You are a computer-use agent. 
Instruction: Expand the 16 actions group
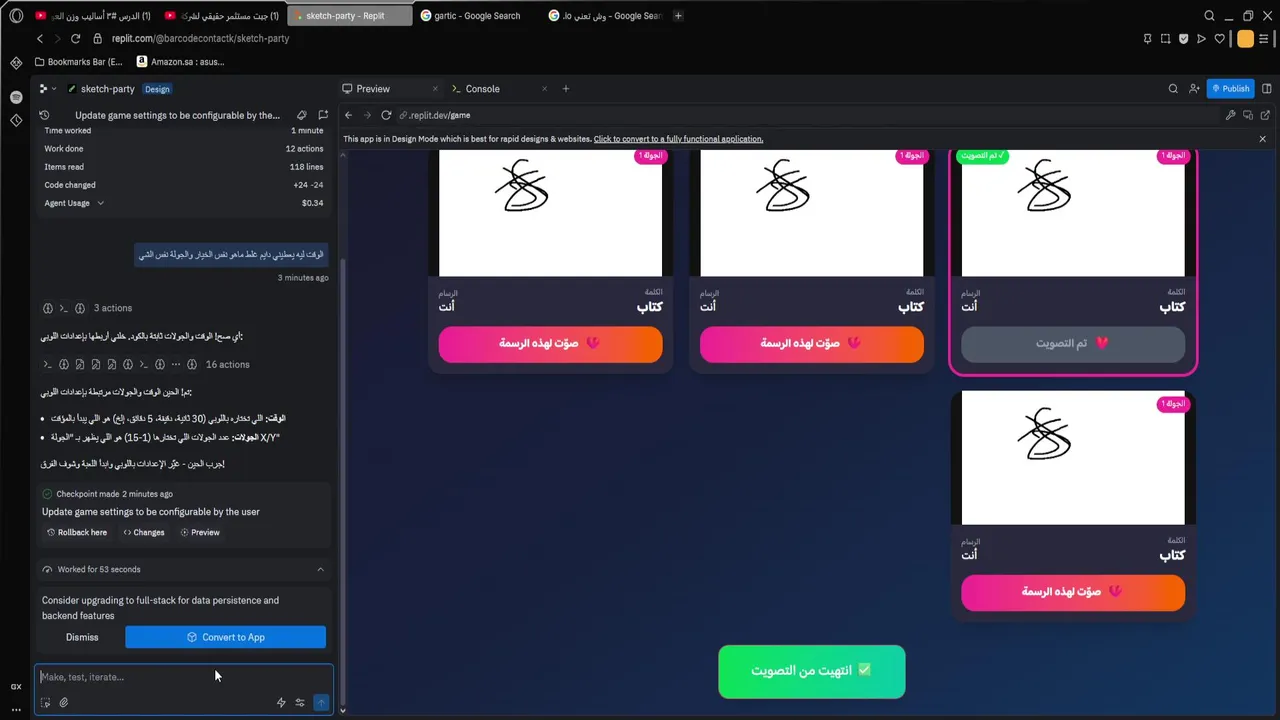pyautogui.click(x=227, y=364)
